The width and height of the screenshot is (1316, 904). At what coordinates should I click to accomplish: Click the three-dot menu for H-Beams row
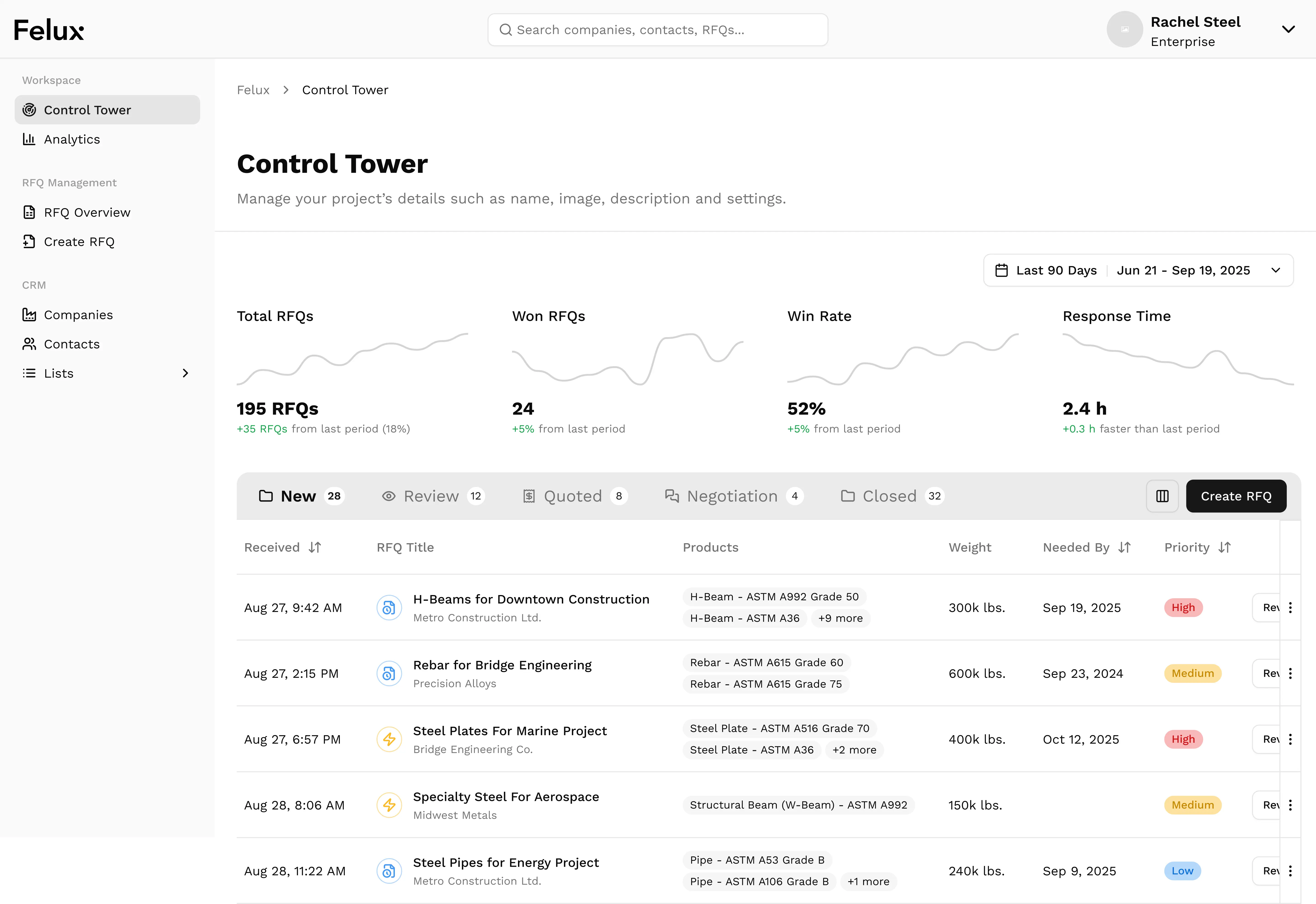[1290, 608]
